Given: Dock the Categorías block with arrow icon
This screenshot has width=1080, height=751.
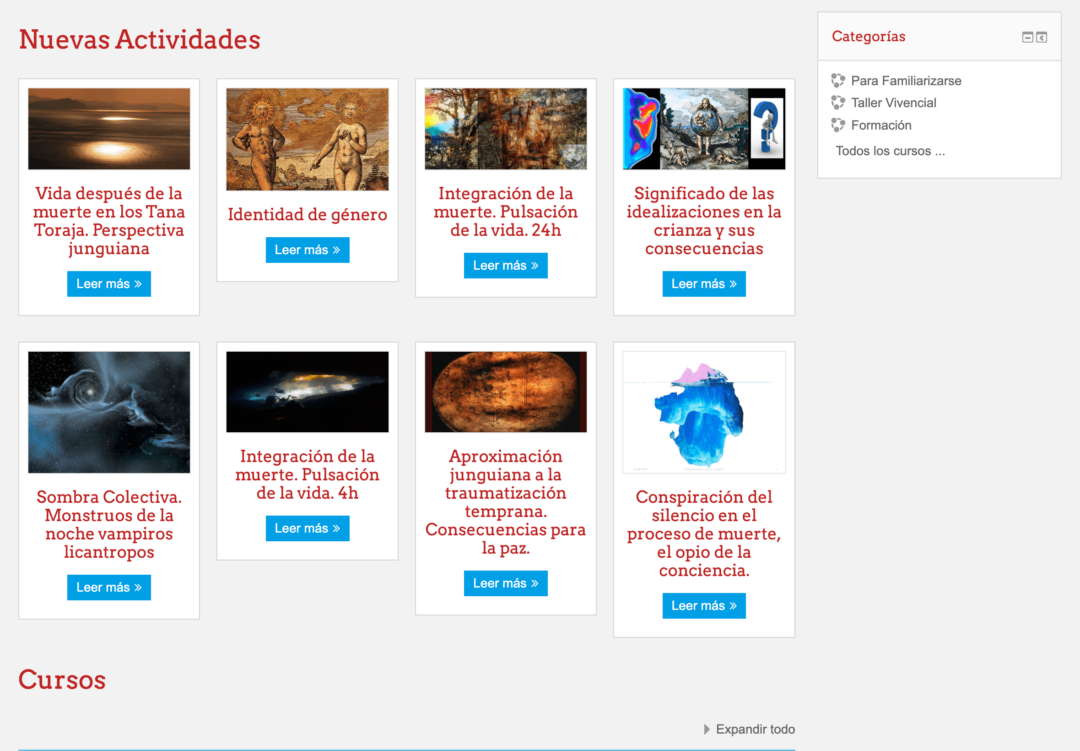Looking at the screenshot, I should [x=1041, y=37].
